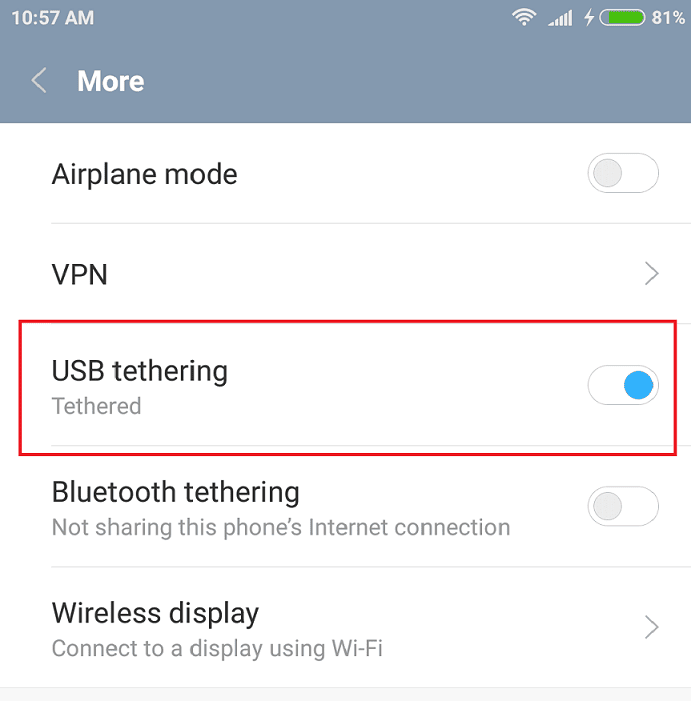The width and height of the screenshot is (691, 701).
Task: Tap the More page title
Action: (x=111, y=81)
